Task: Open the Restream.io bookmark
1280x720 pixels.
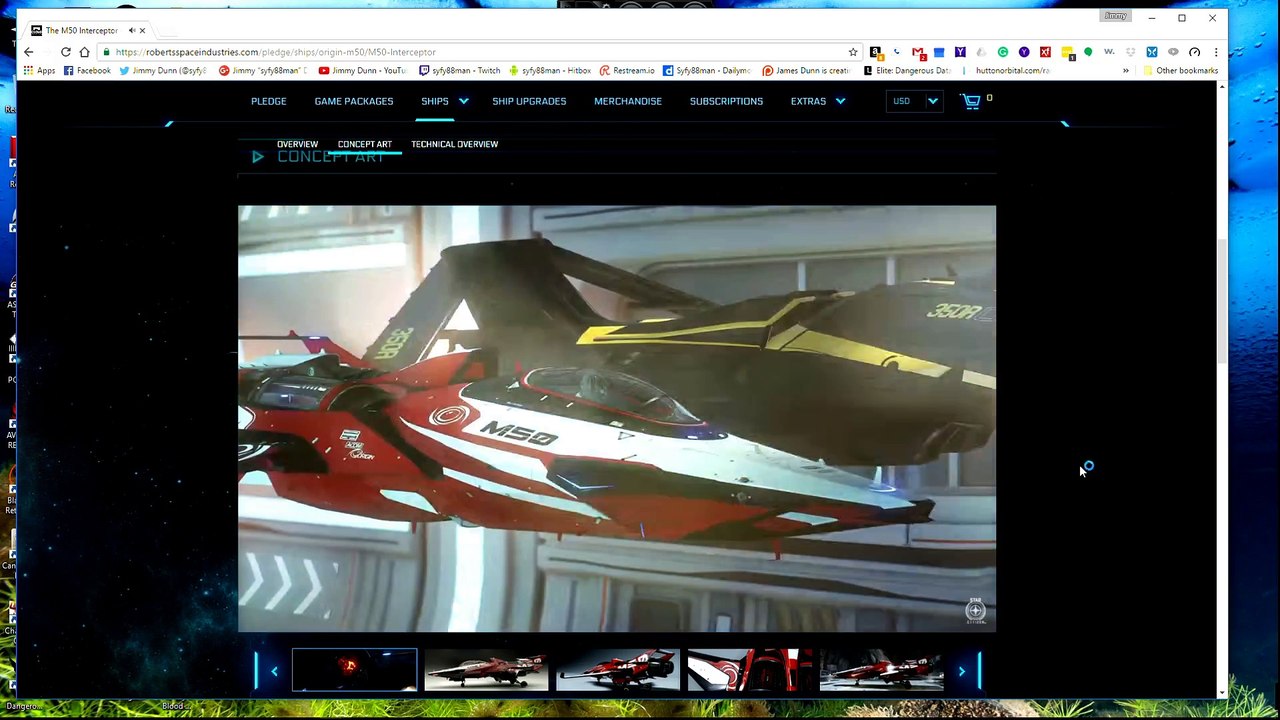Action: pyautogui.click(x=627, y=71)
